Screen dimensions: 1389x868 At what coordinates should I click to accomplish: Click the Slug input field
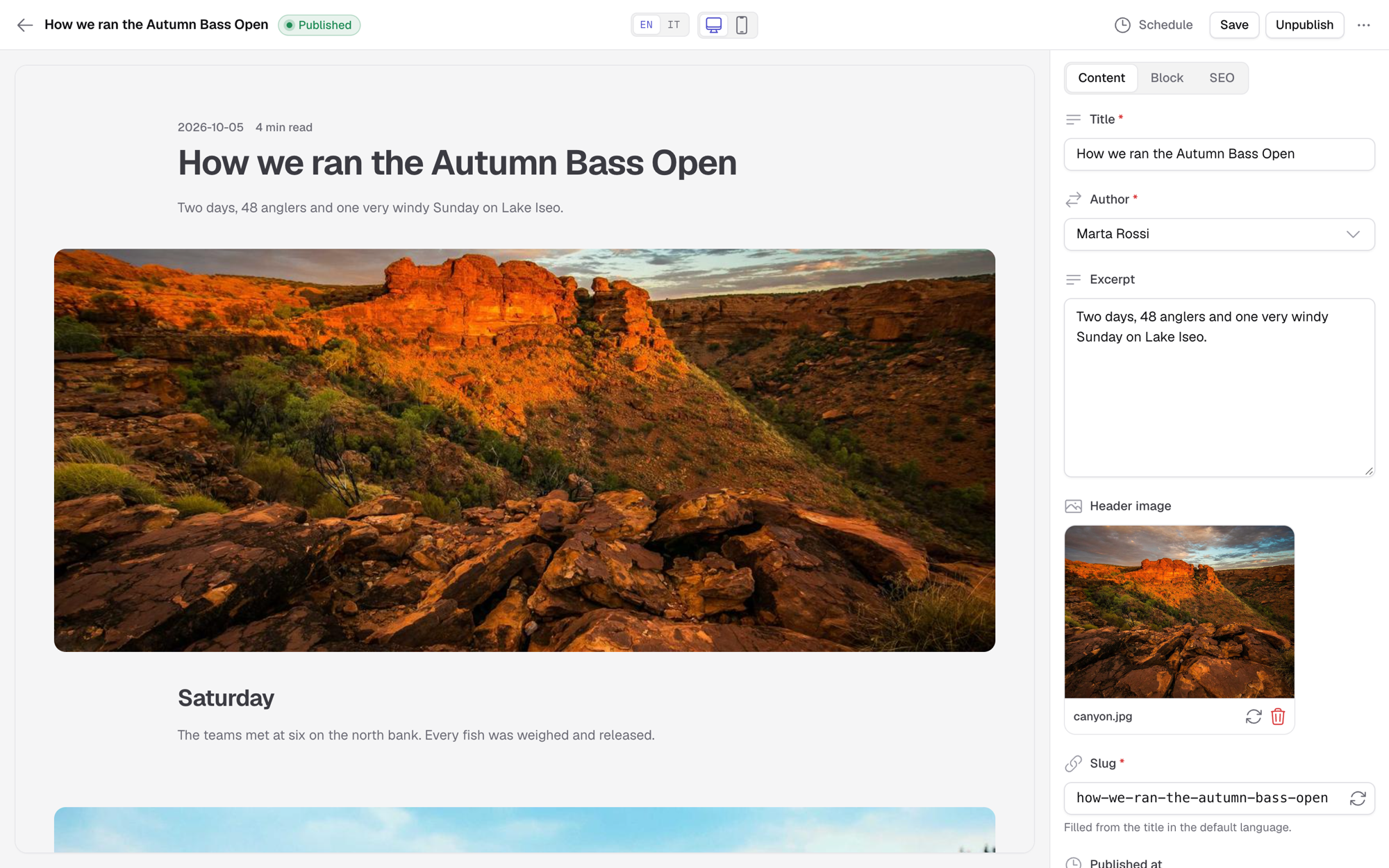click(x=1219, y=799)
